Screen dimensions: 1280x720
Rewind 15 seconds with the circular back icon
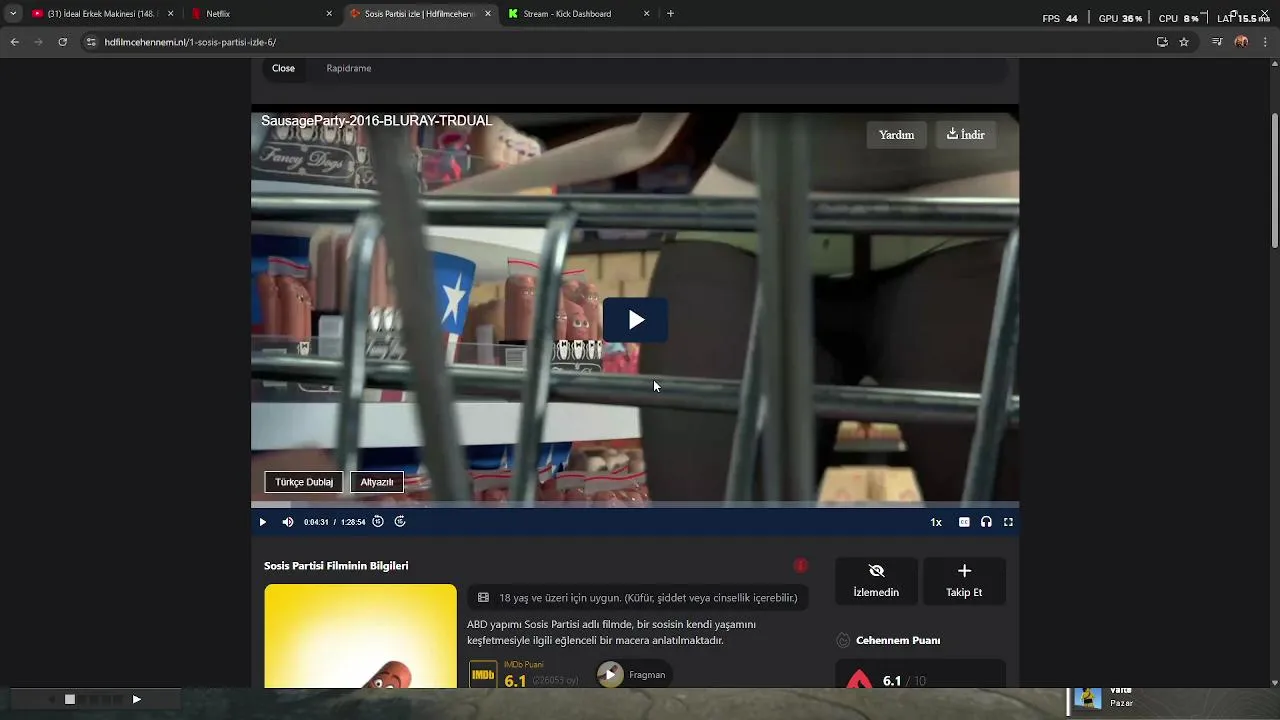pyautogui.click(x=378, y=522)
